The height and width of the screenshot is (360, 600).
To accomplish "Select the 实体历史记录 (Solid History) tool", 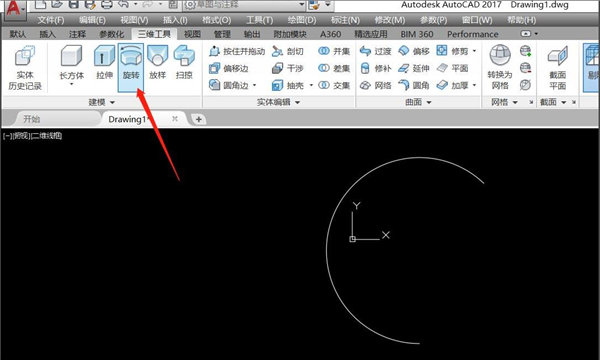I will tap(25, 68).
